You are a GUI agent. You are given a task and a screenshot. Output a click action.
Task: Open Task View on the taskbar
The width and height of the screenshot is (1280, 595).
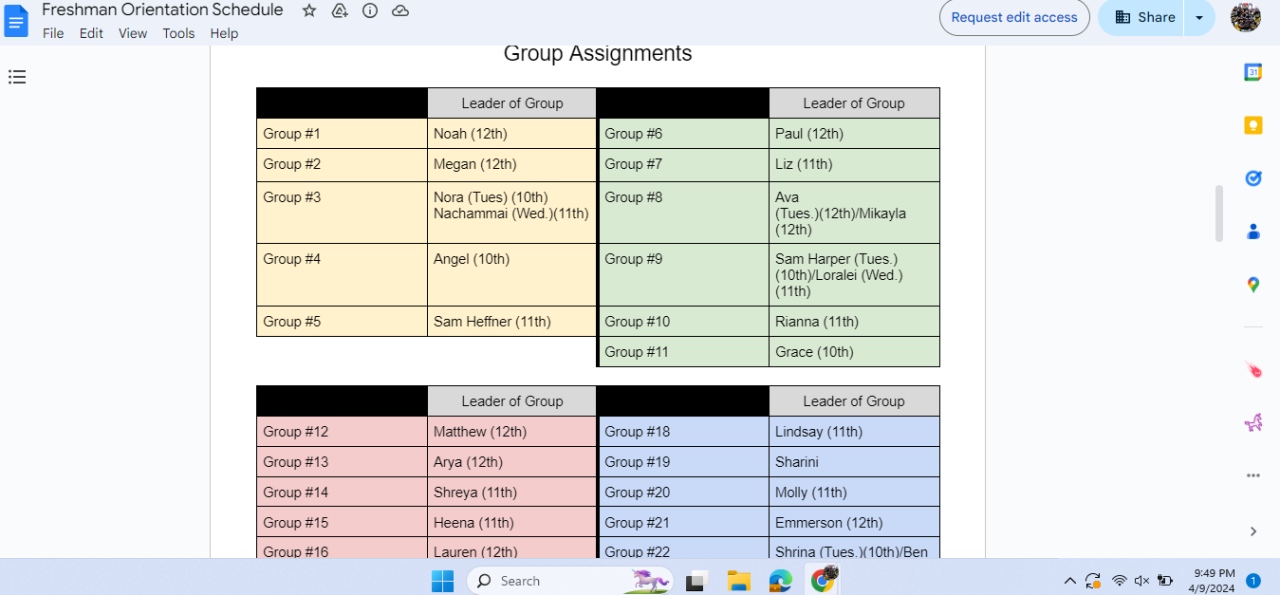pyautogui.click(x=697, y=580)
